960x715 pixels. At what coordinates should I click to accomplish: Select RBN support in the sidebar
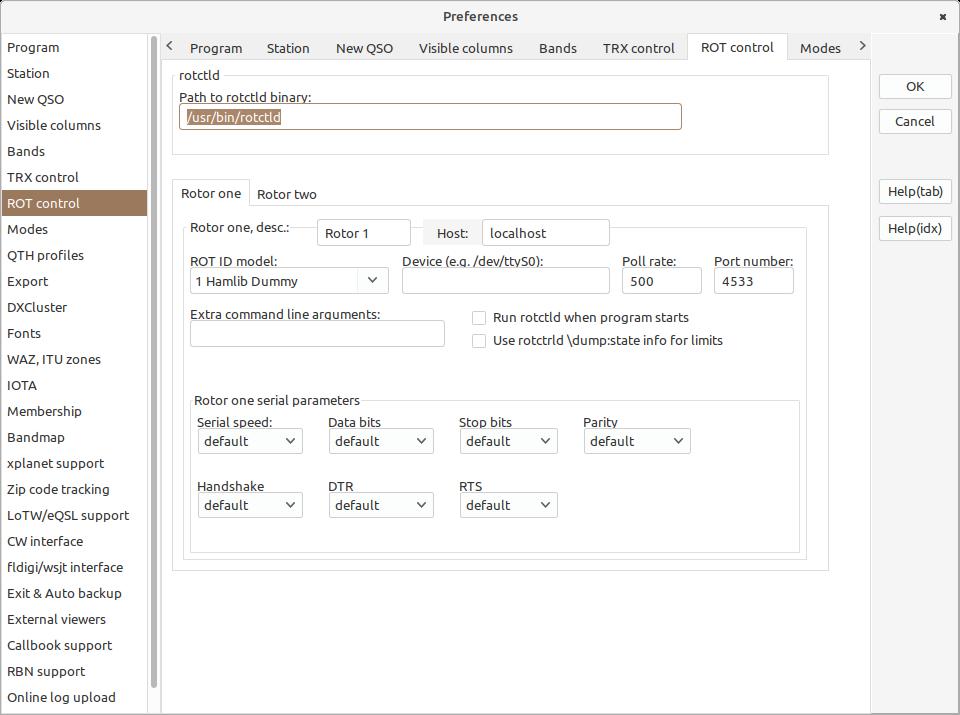[74, 672]
